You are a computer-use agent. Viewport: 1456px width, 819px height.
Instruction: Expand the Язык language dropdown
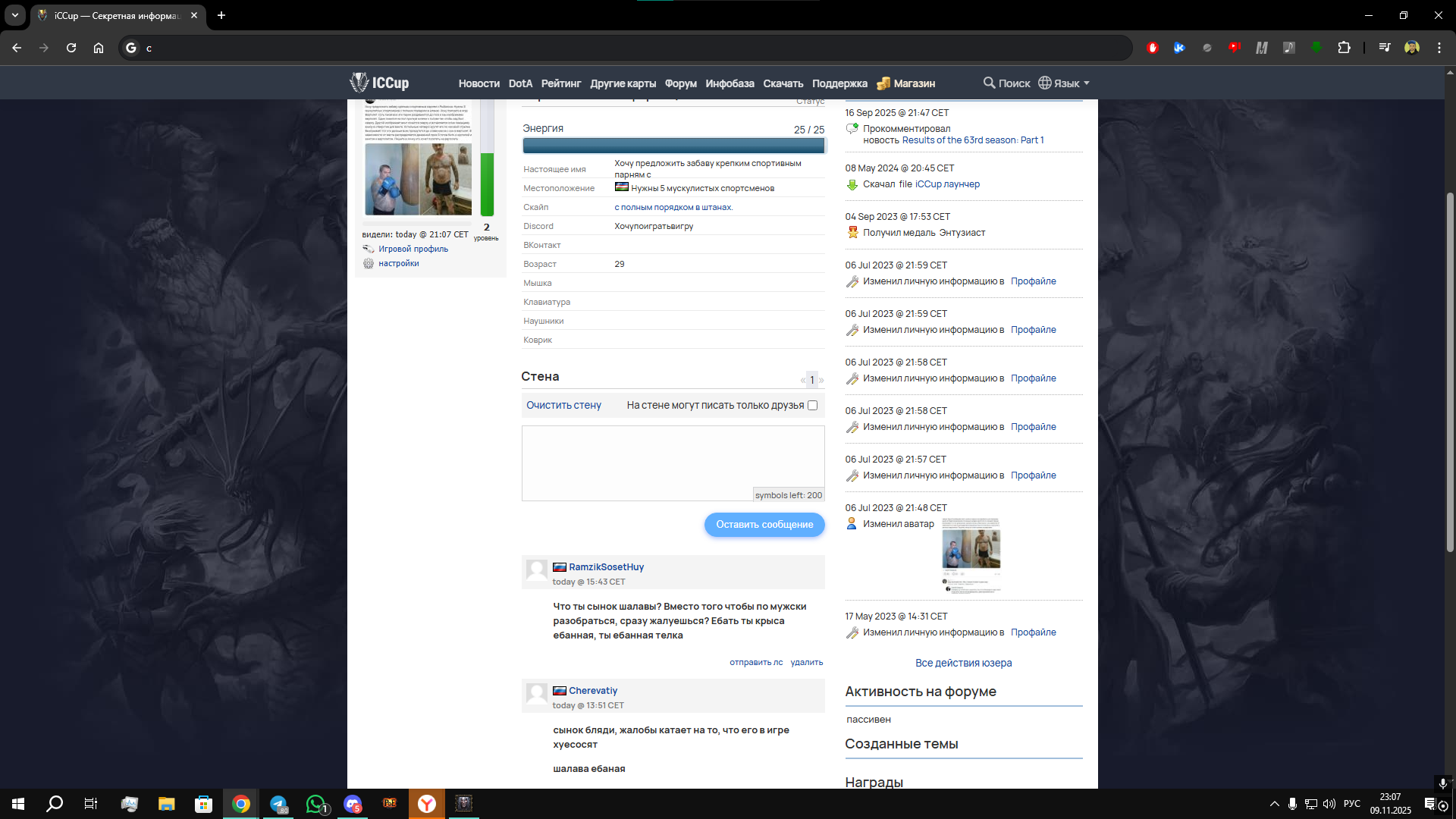1065,83
